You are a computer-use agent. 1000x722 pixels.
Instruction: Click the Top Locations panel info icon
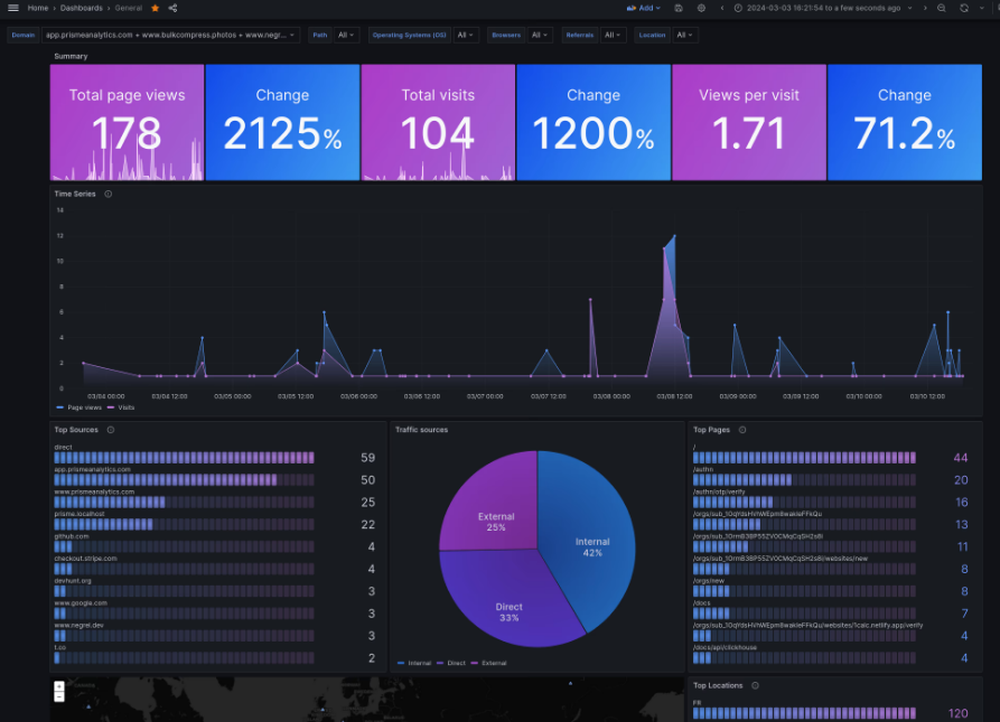point(755,686)
